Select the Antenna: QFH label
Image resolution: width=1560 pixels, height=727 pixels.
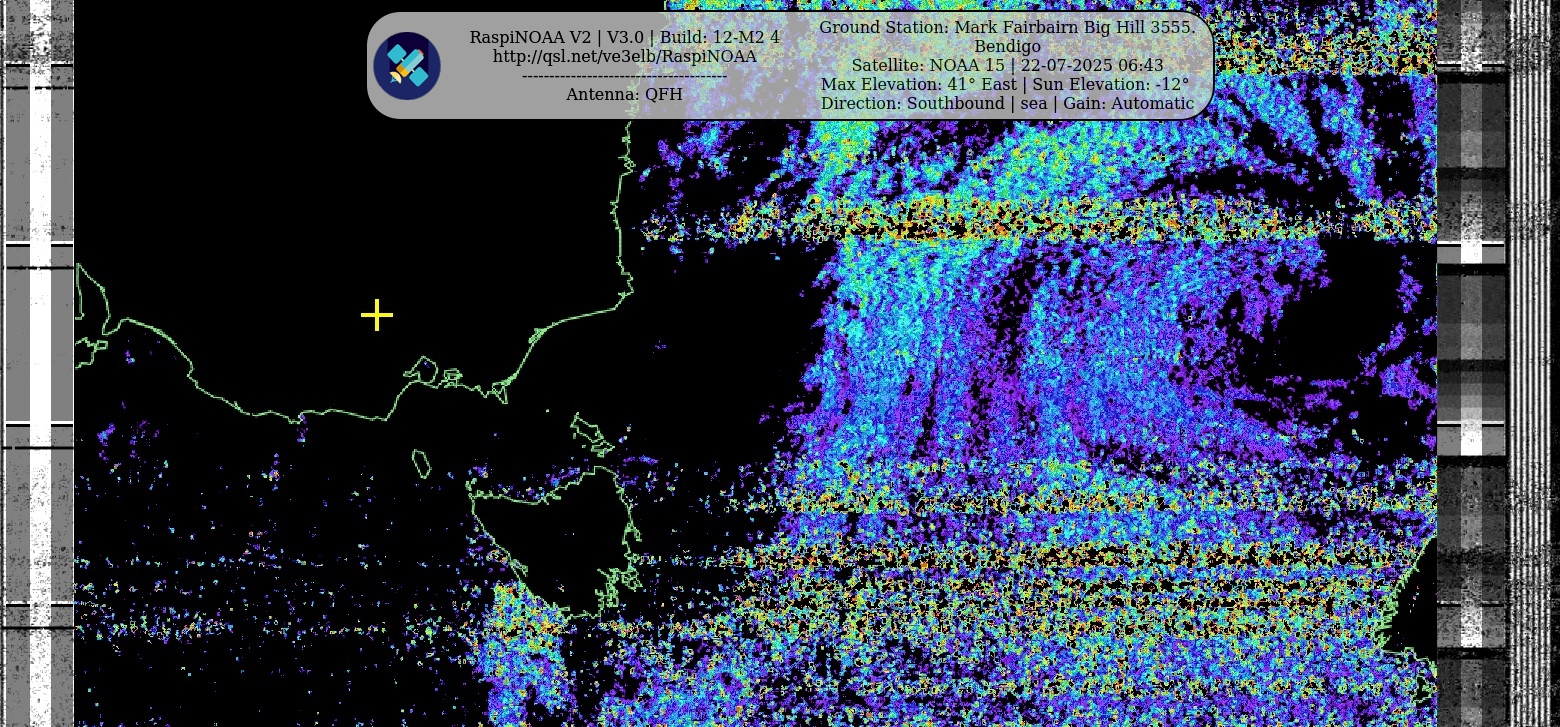[624, 95]
